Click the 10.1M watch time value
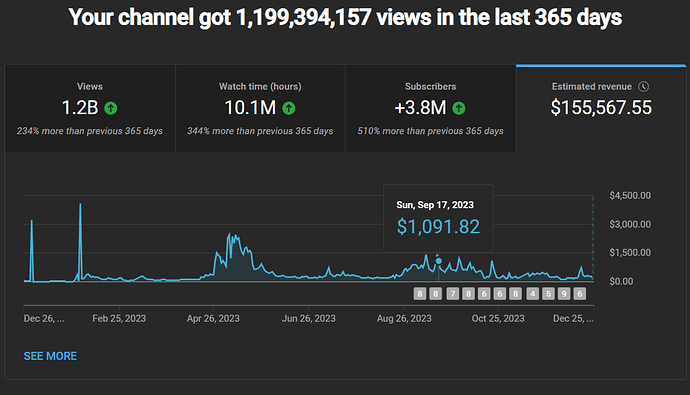This screenshot has height=395, width=690. [250, 108]
